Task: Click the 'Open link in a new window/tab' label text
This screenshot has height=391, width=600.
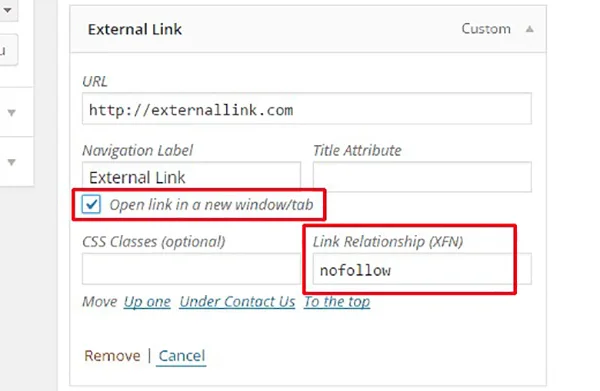Action: tap(211, 205)
